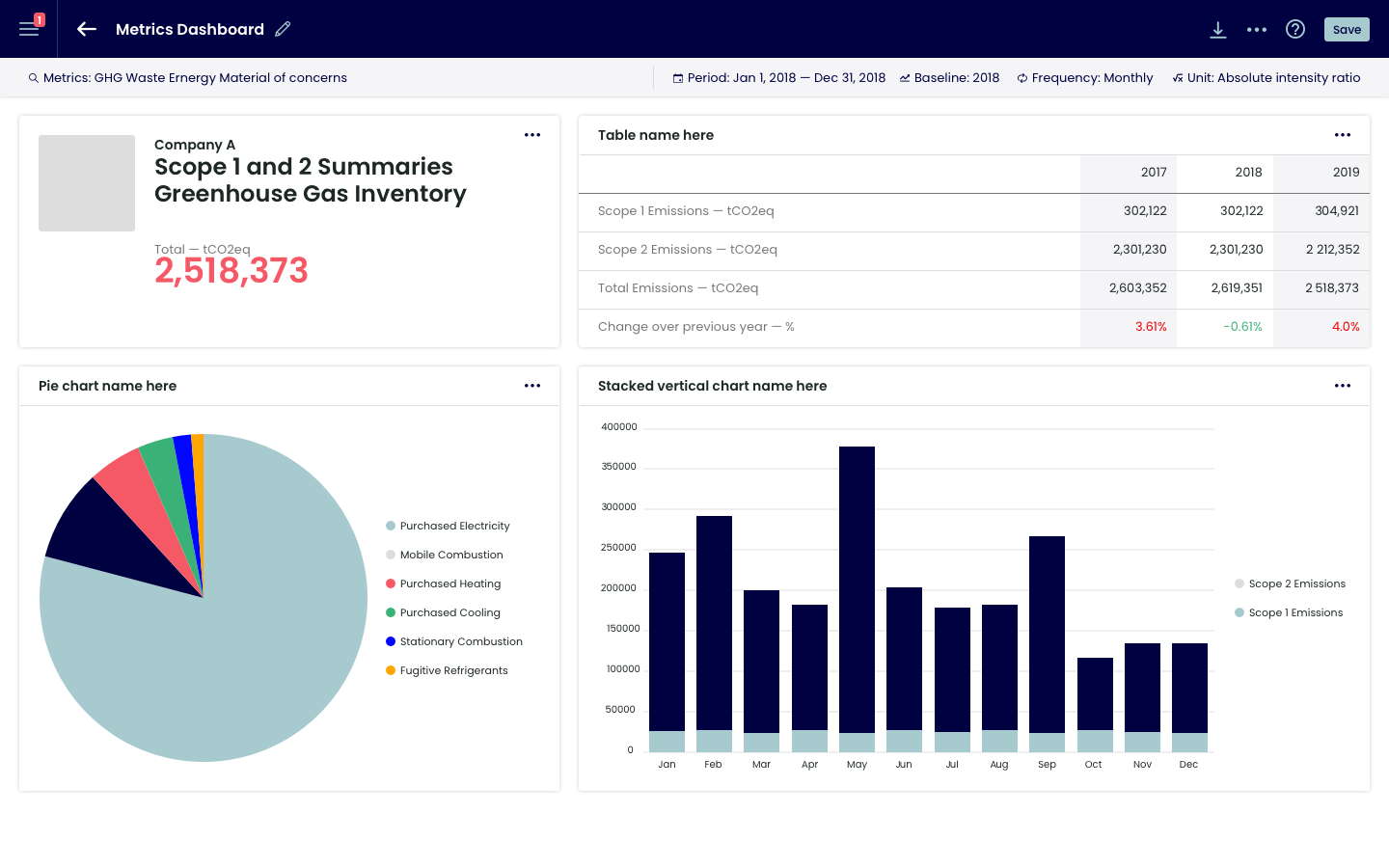Open pie chart card options menu
Viewport: 1389px width, 868px height.
(x=532, y=386)
